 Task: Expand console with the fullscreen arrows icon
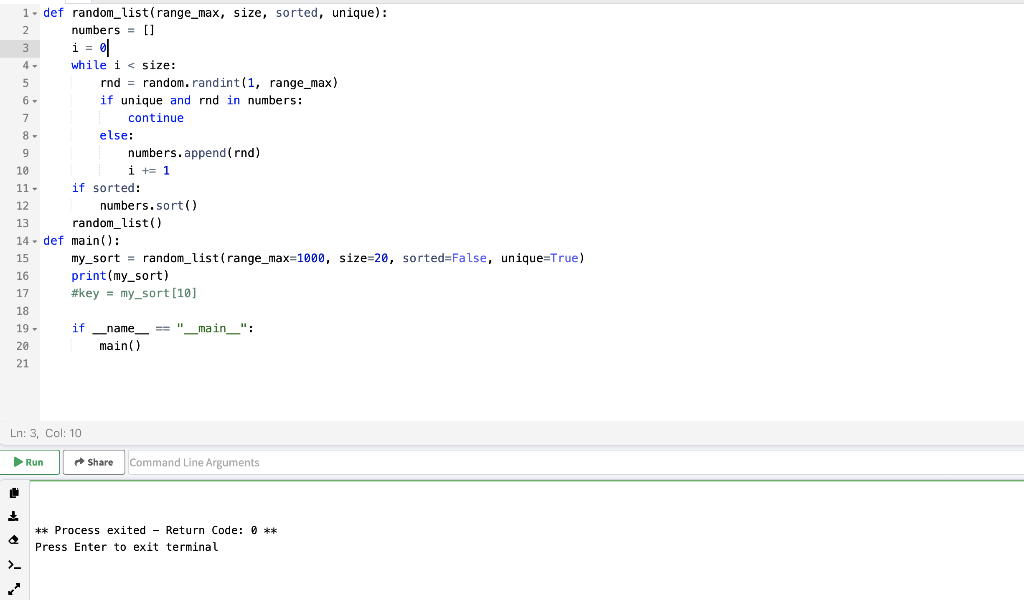pos(14,589)
